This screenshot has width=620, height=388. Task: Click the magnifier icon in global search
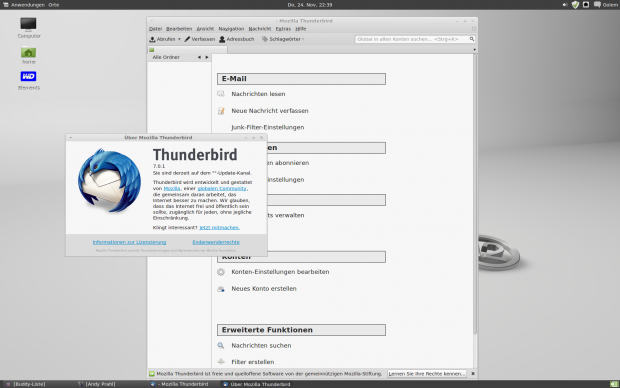tap(472, 39)
